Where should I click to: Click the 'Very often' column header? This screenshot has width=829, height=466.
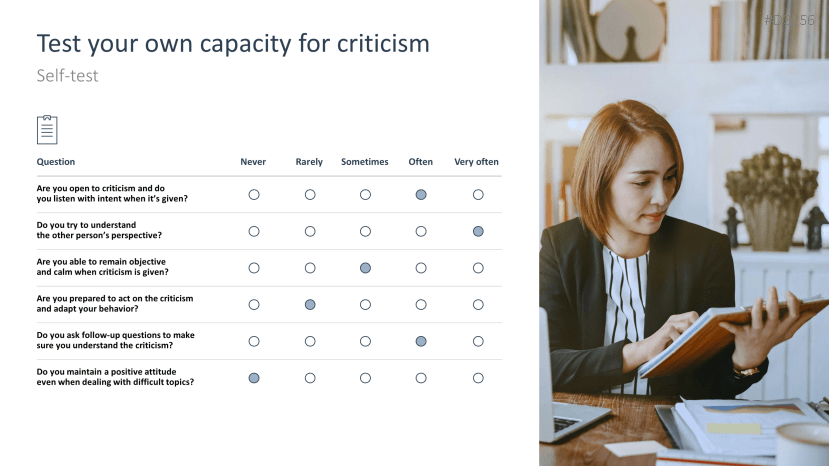[x=476, y=162]
